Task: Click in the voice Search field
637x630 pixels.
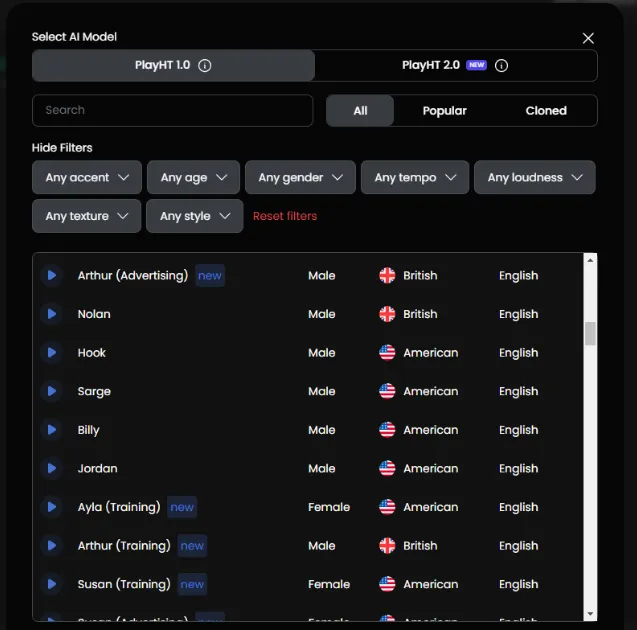Action: 173,110
